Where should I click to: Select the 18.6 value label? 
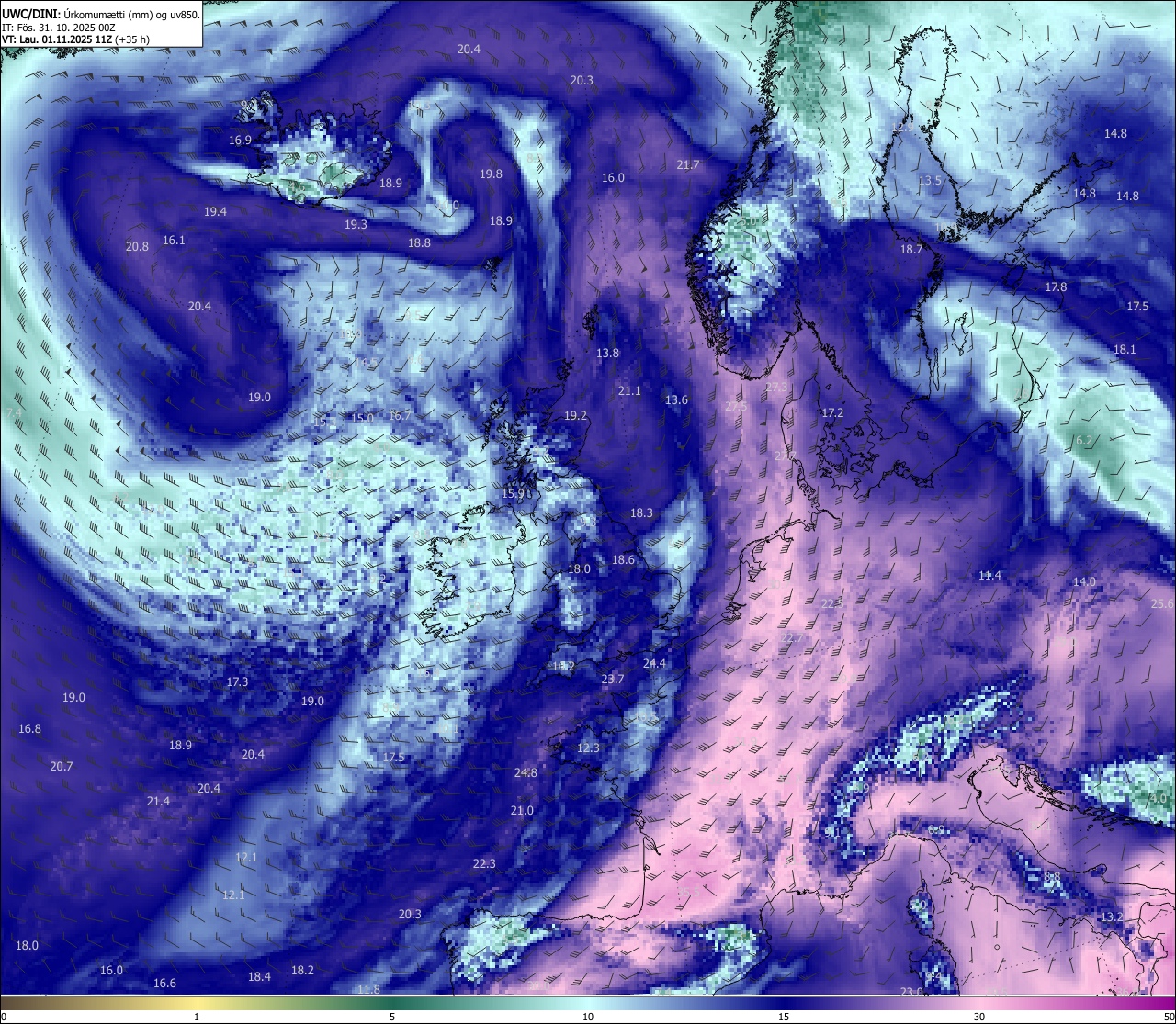623,560
